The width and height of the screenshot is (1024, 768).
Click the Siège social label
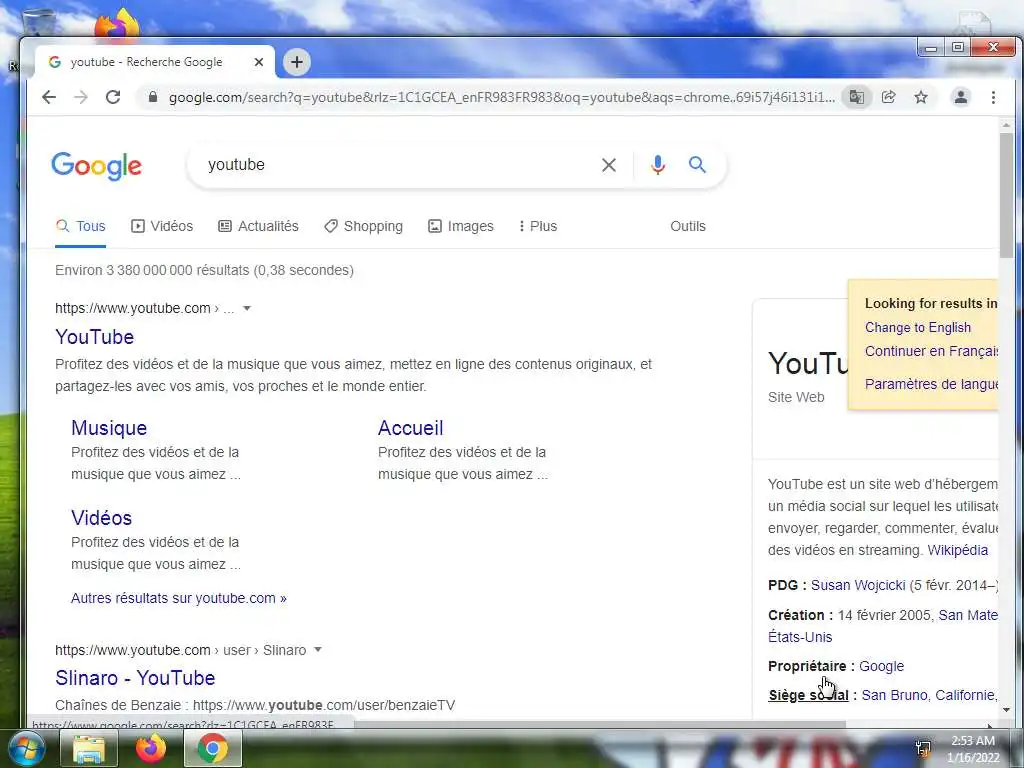coord(808,695)
